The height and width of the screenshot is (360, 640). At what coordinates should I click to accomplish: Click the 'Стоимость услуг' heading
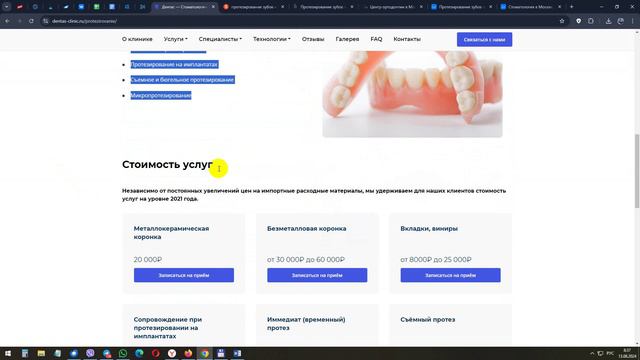tap(167, 164)
